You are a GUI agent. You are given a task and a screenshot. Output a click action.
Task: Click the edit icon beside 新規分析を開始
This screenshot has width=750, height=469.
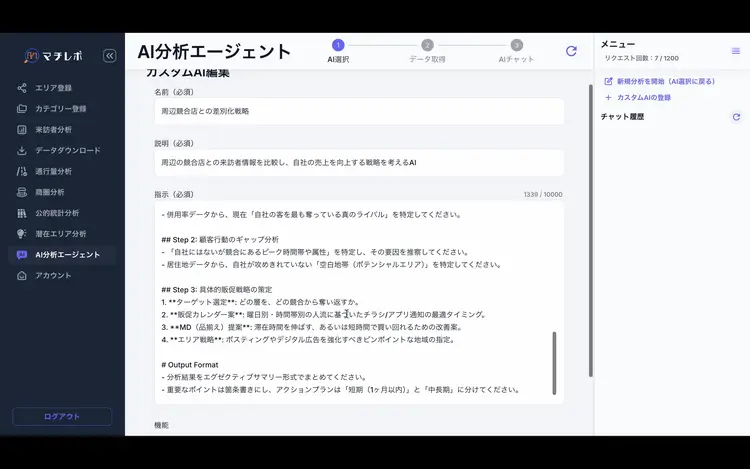[608, 81]
